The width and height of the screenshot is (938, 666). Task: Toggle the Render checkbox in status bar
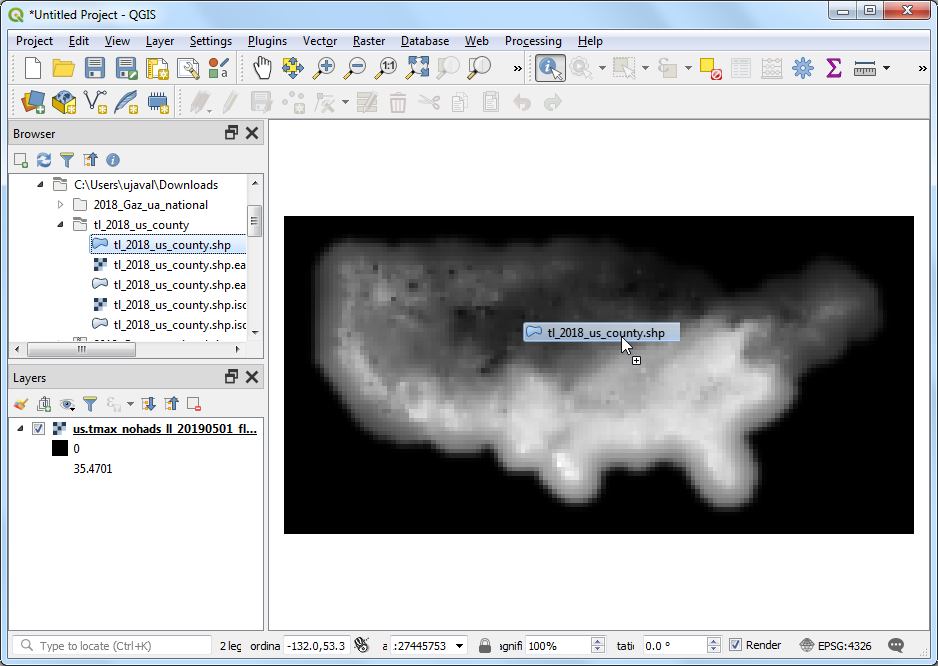coord(736,646)
